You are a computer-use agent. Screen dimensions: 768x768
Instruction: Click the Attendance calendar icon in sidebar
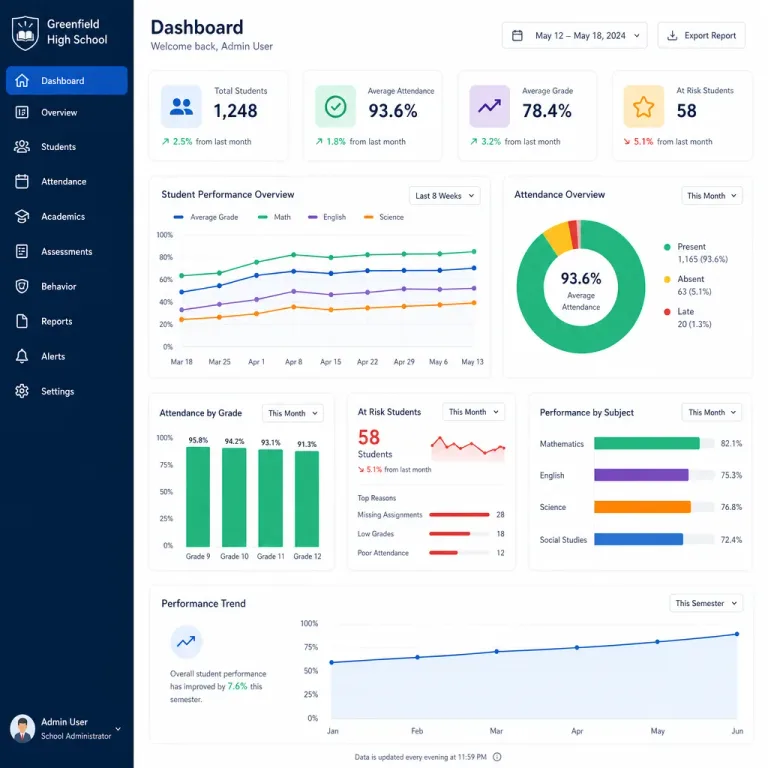click(22, 181)
